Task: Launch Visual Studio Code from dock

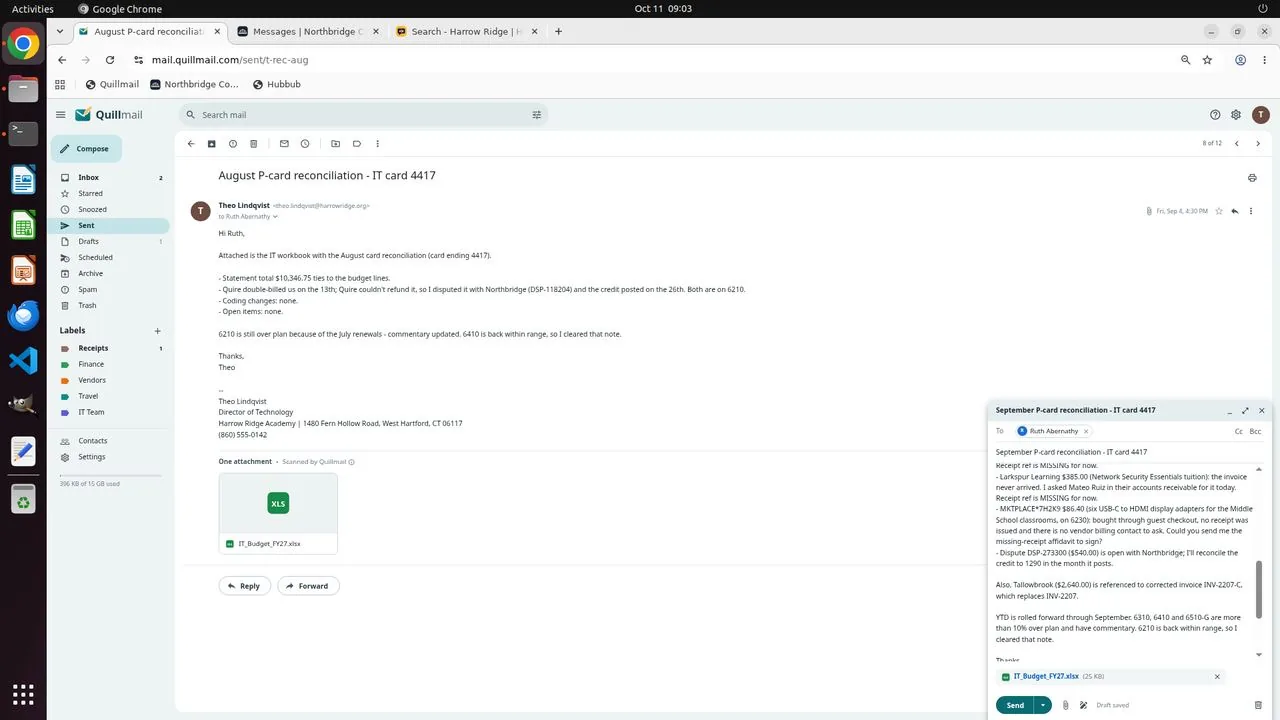Action: click(x=23, y=360)
